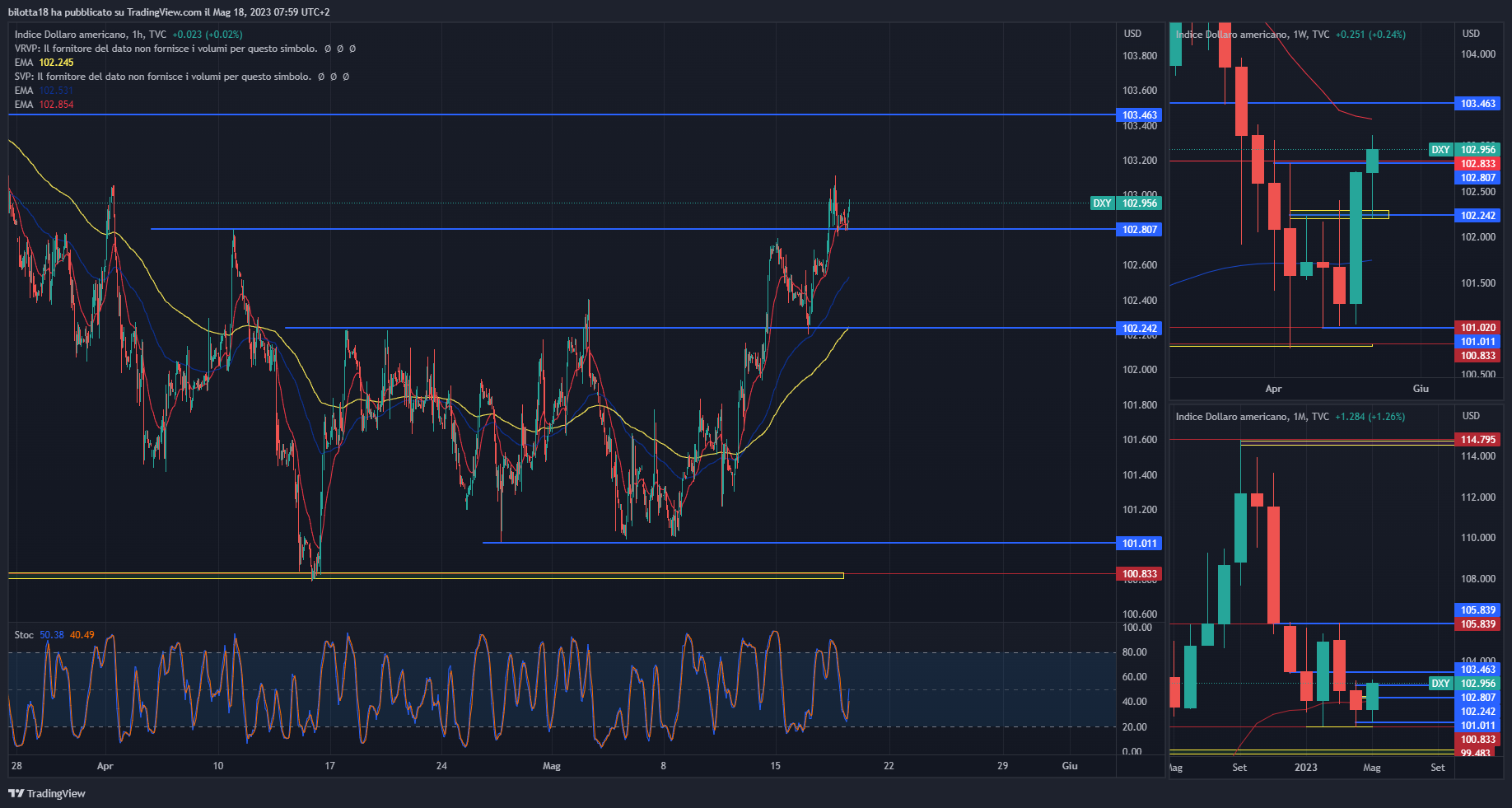Select the VRVP indicator legend line
The height and width of the screenshot is (808, 1512).
[x=185, y=49]
